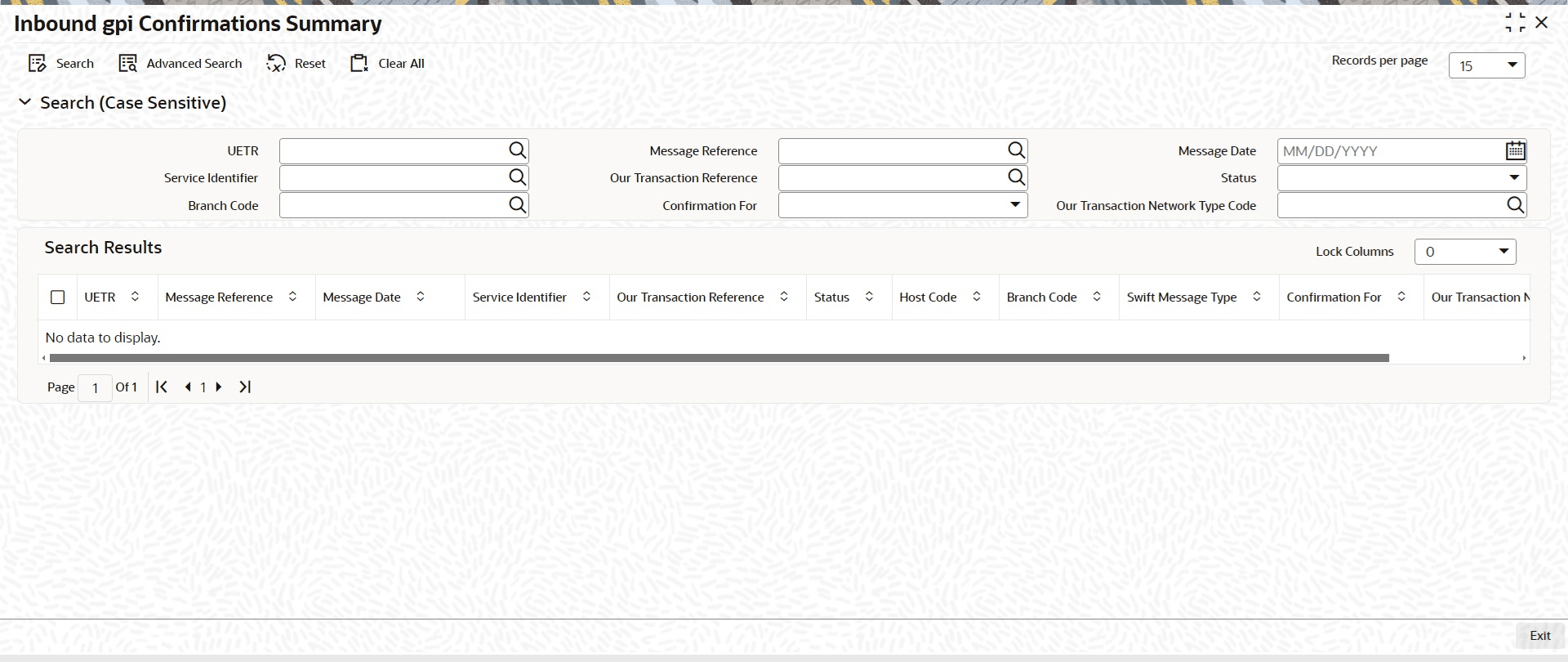The width and height of the screenshot is (1568, 662).
Task: Click the scroll right arrow of results table
Action: pos(1524,358)
